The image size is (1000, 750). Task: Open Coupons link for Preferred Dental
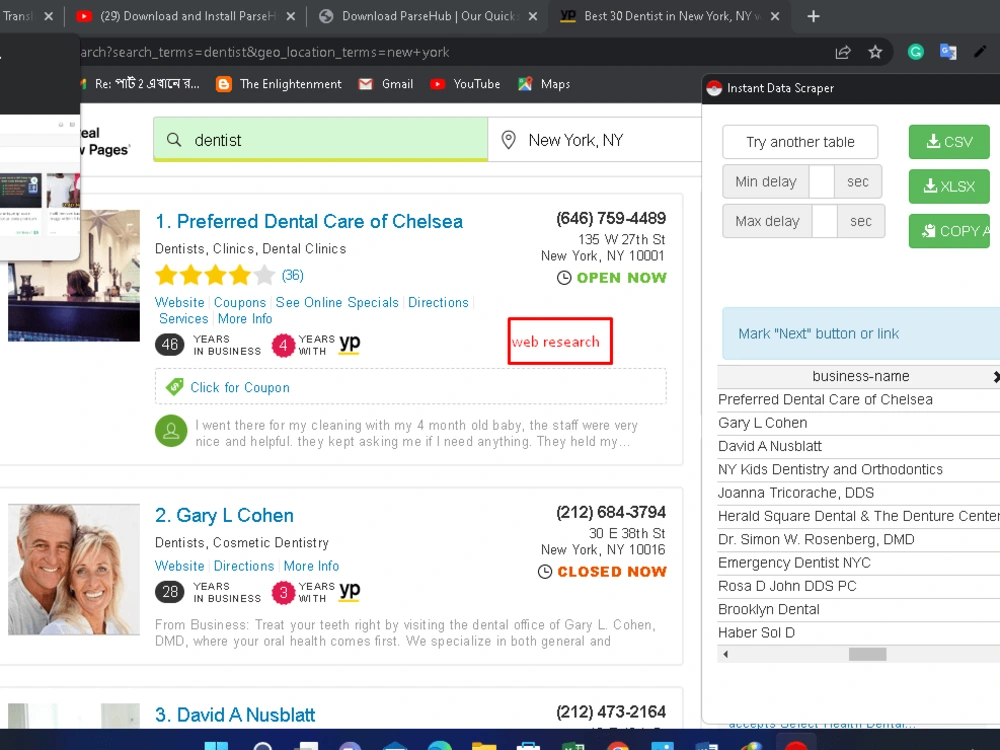(240, 302)
